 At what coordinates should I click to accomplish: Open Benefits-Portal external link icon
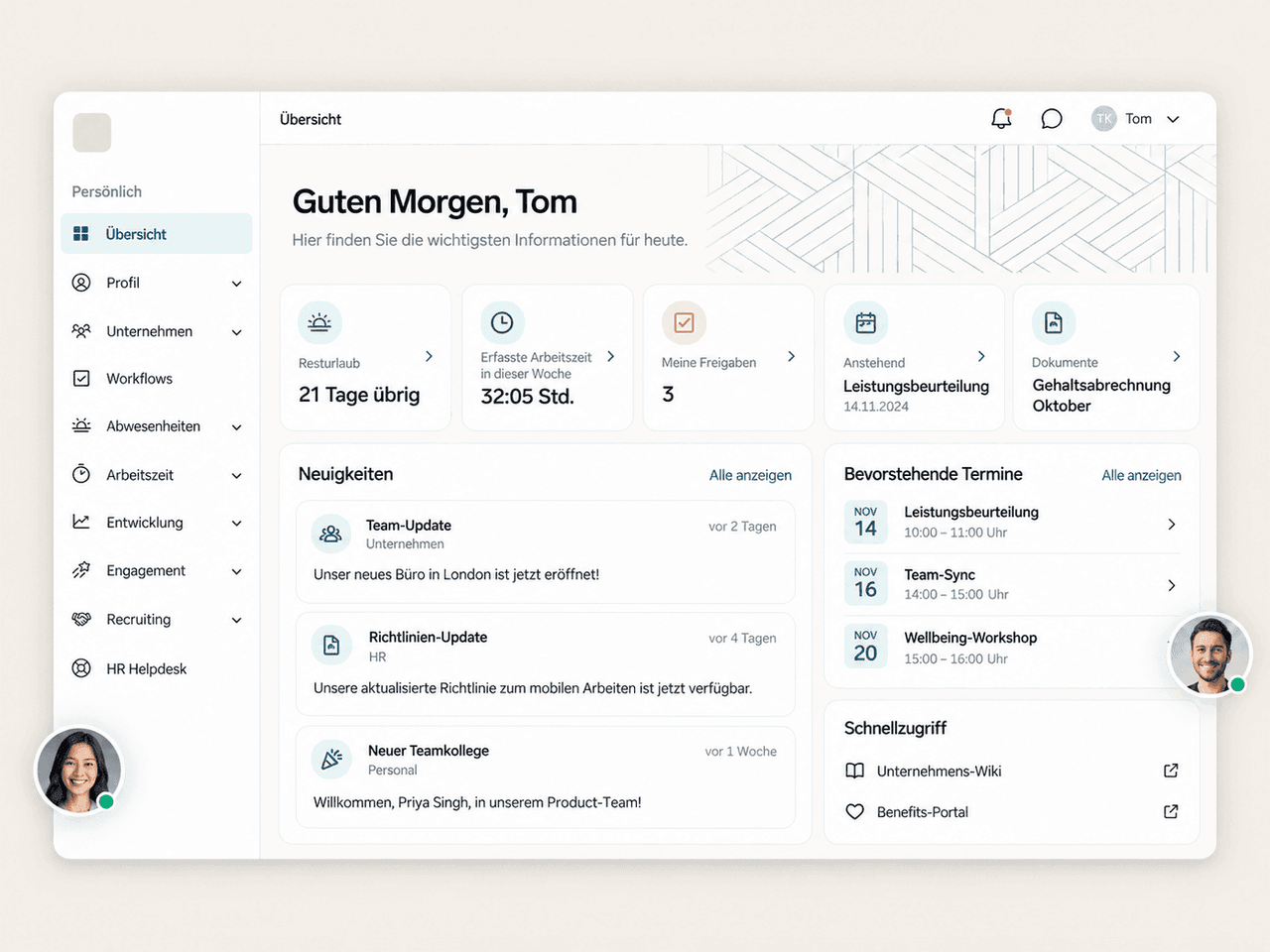pyautogui.click(x=1171, y=811)
